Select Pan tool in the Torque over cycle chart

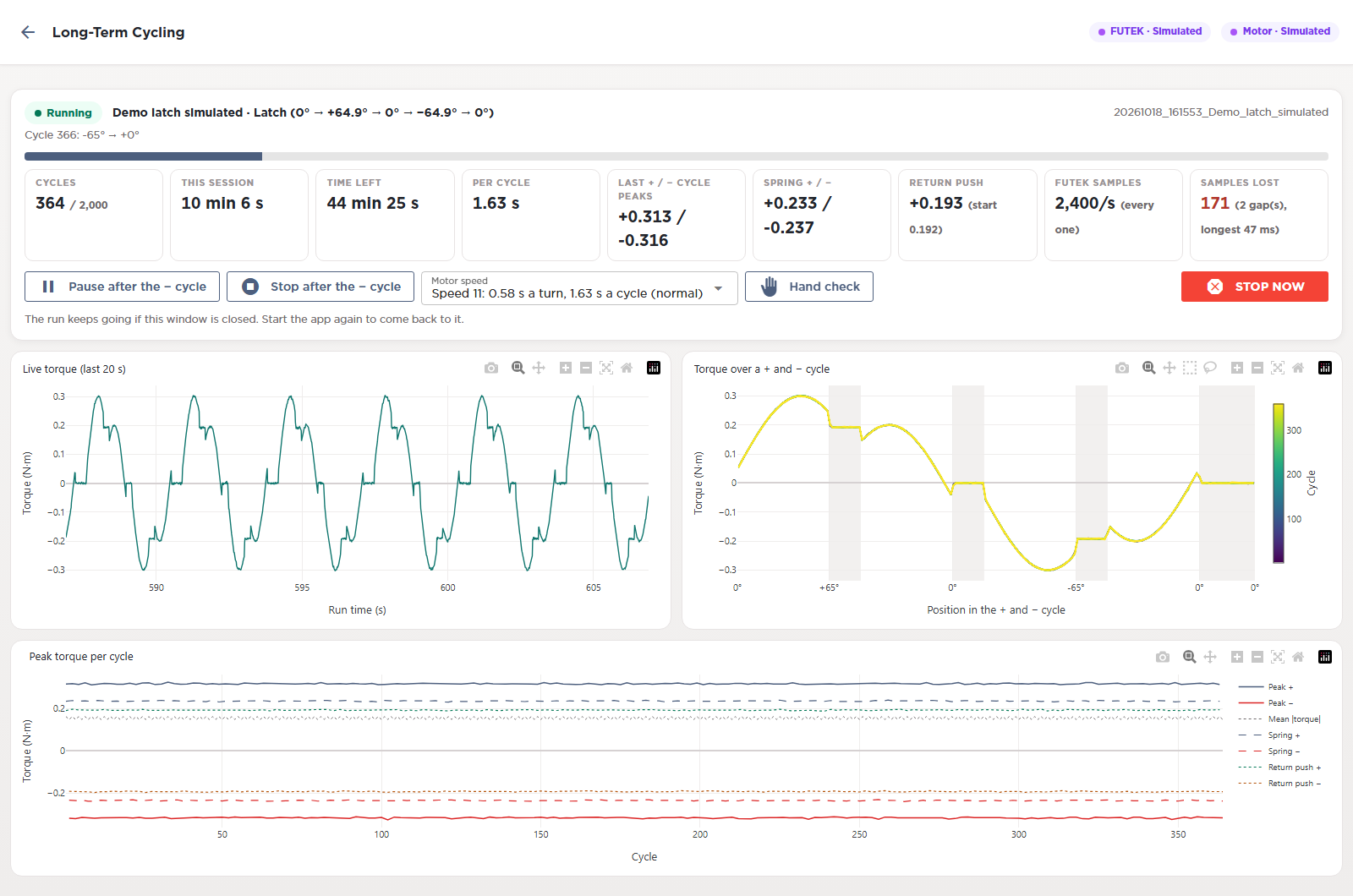1169,368
